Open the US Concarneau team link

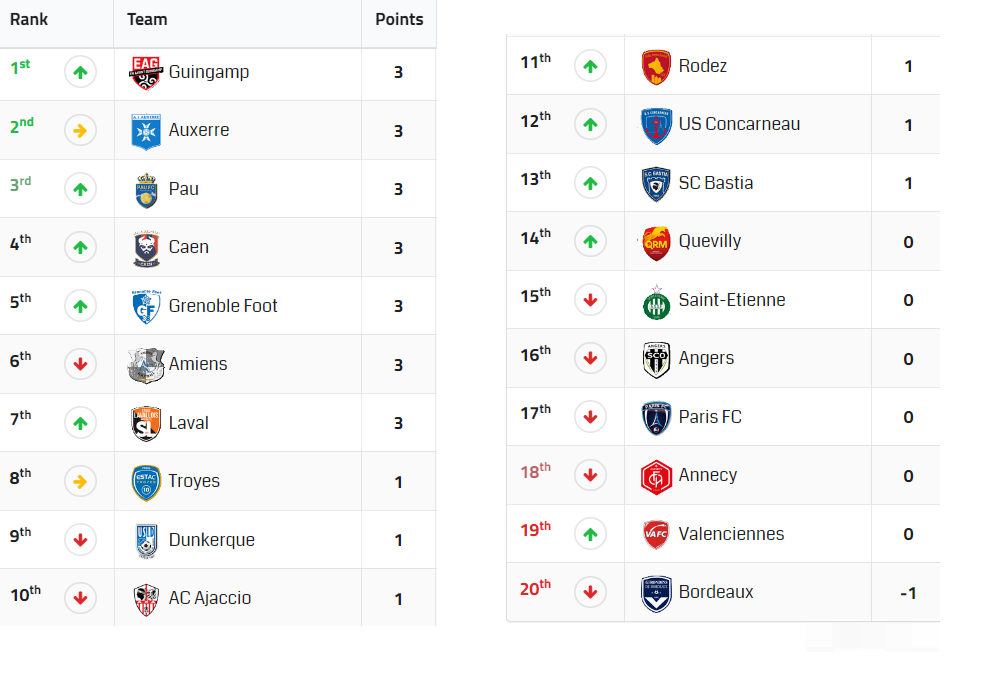(739, 124)
